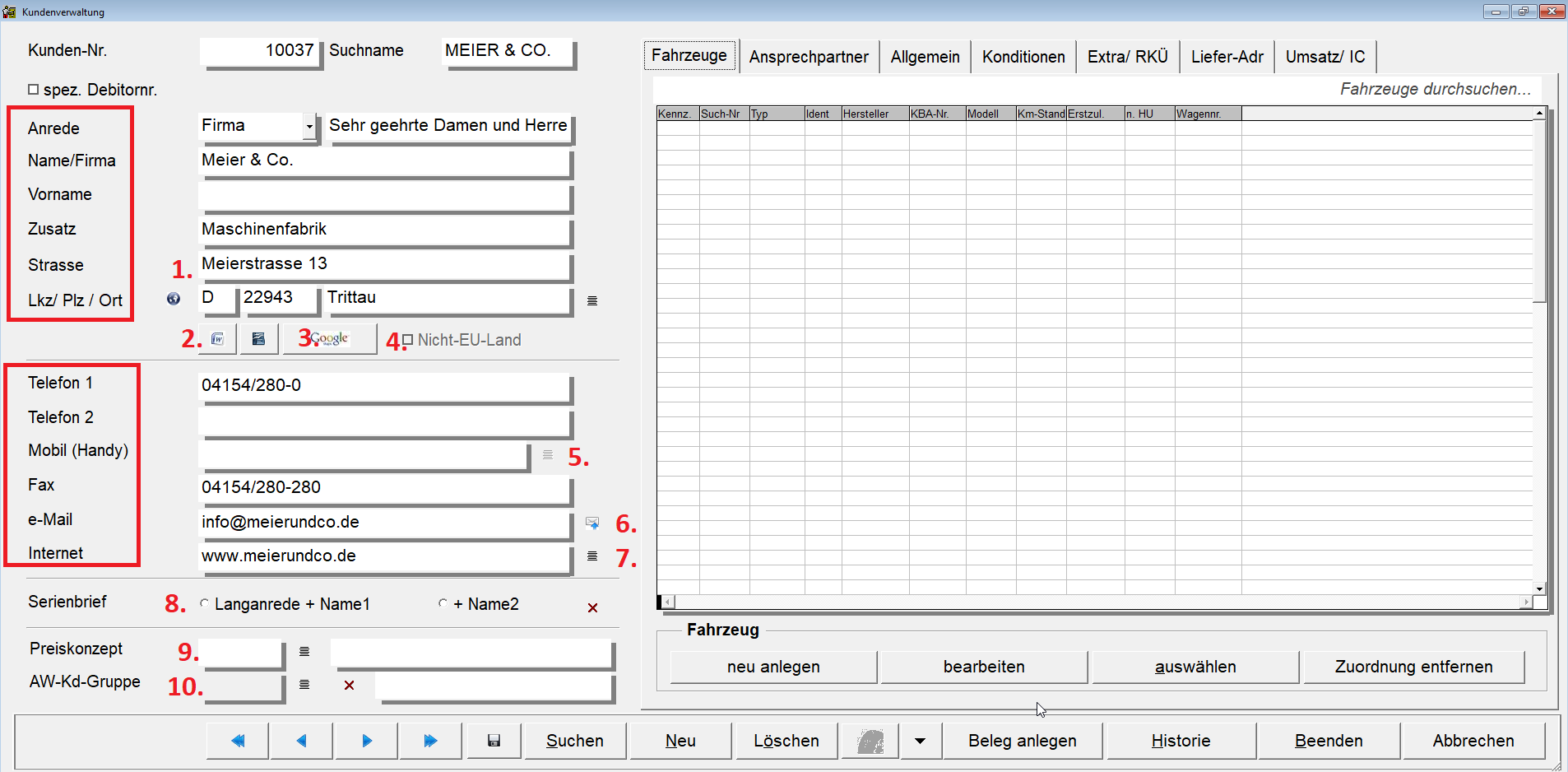Open dropdown arrow next to picture button
Image resolution: width=1568 pixels, height=772 pixels.
(x=920, y=741)
